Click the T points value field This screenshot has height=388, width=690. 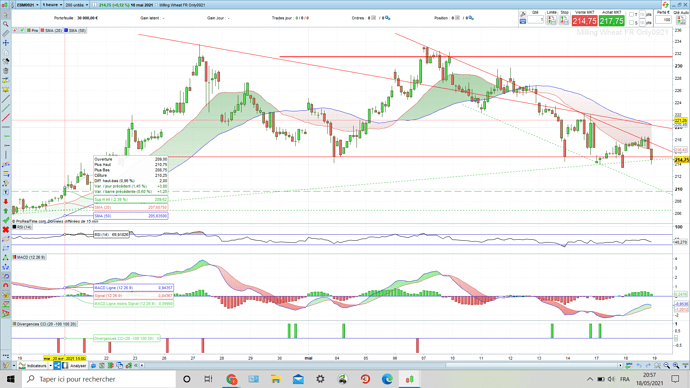[x=642, y=15]
